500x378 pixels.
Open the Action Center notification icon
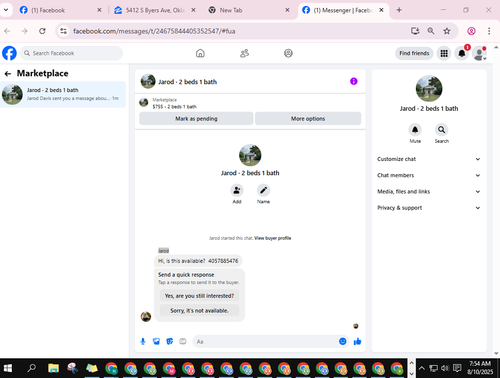(457, 368)
